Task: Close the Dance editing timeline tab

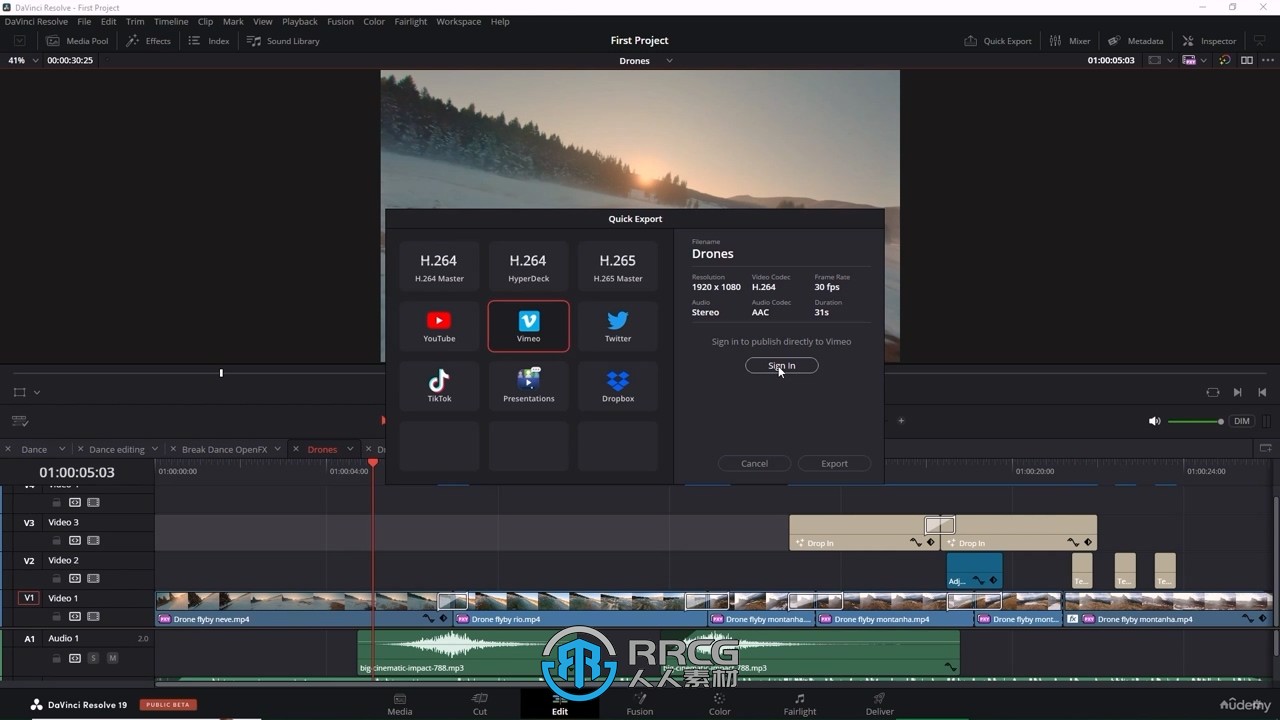Action: tap(81, 449)
